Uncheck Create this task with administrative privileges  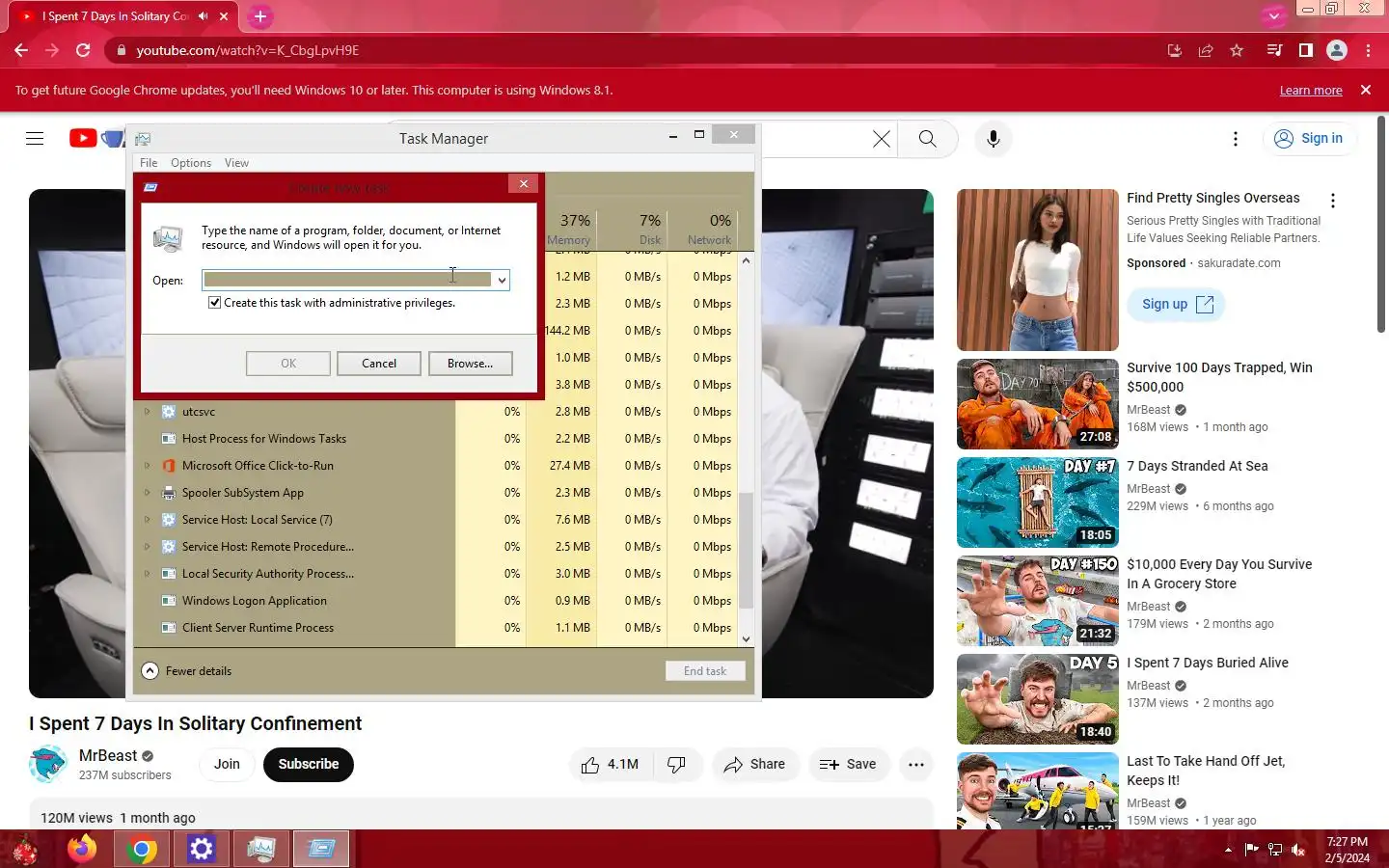pos(214,303)
